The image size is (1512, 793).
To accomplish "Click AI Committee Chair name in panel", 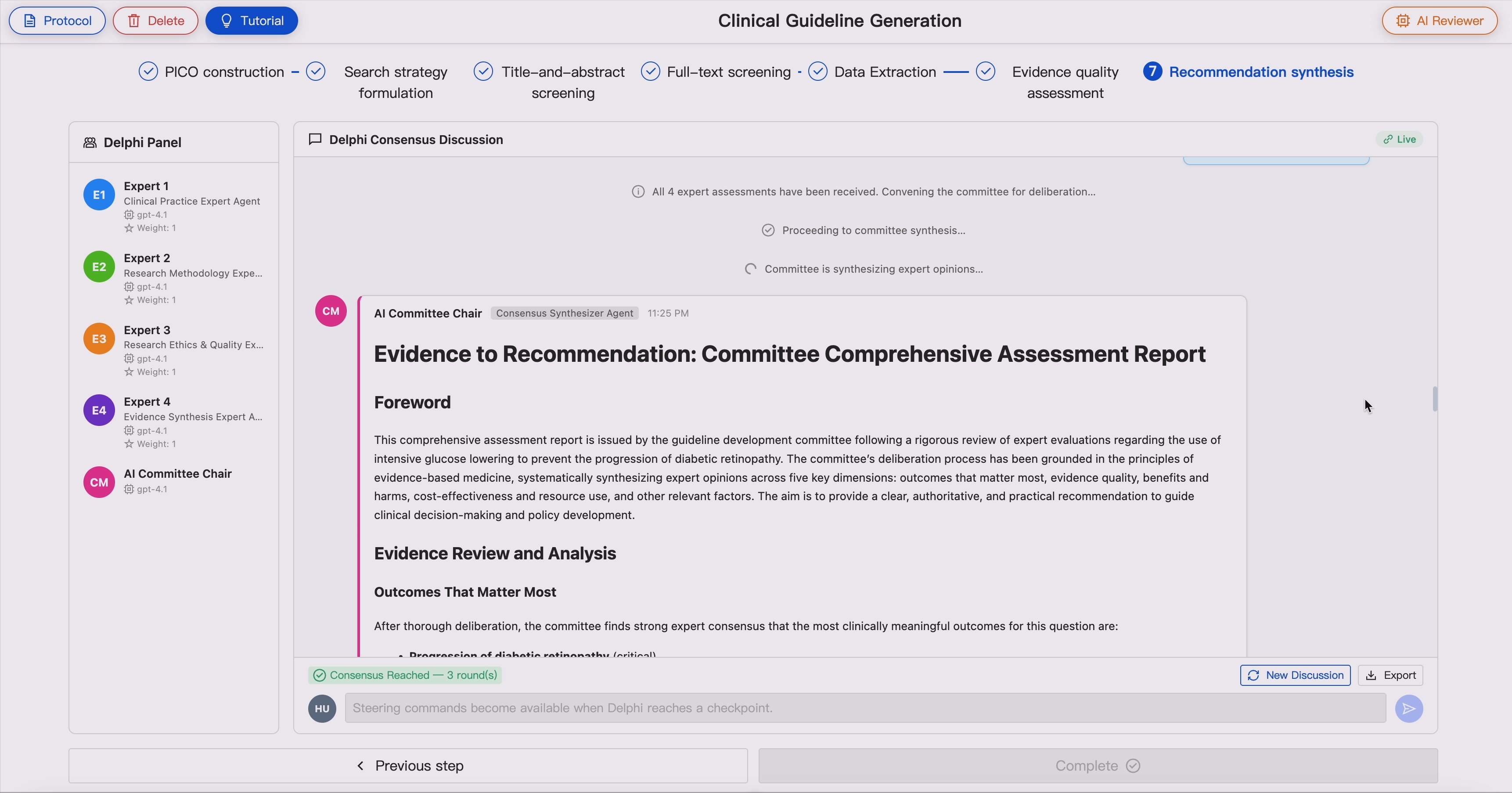I will click(178, 474).
